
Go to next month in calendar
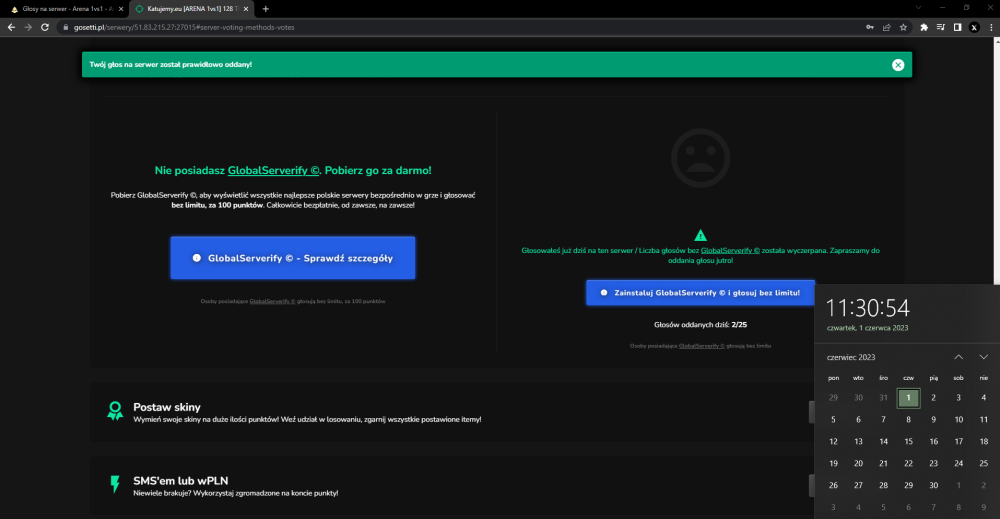(x=983, y=357)
